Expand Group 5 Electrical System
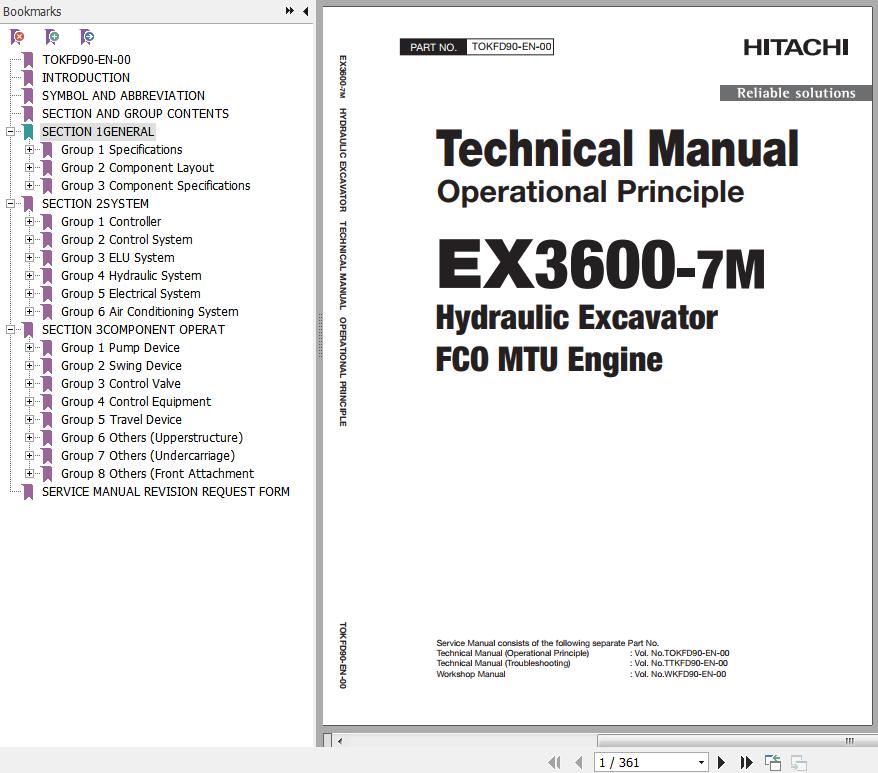The height and width of the screenshot is (773, 878). click(x=29, y=294)
